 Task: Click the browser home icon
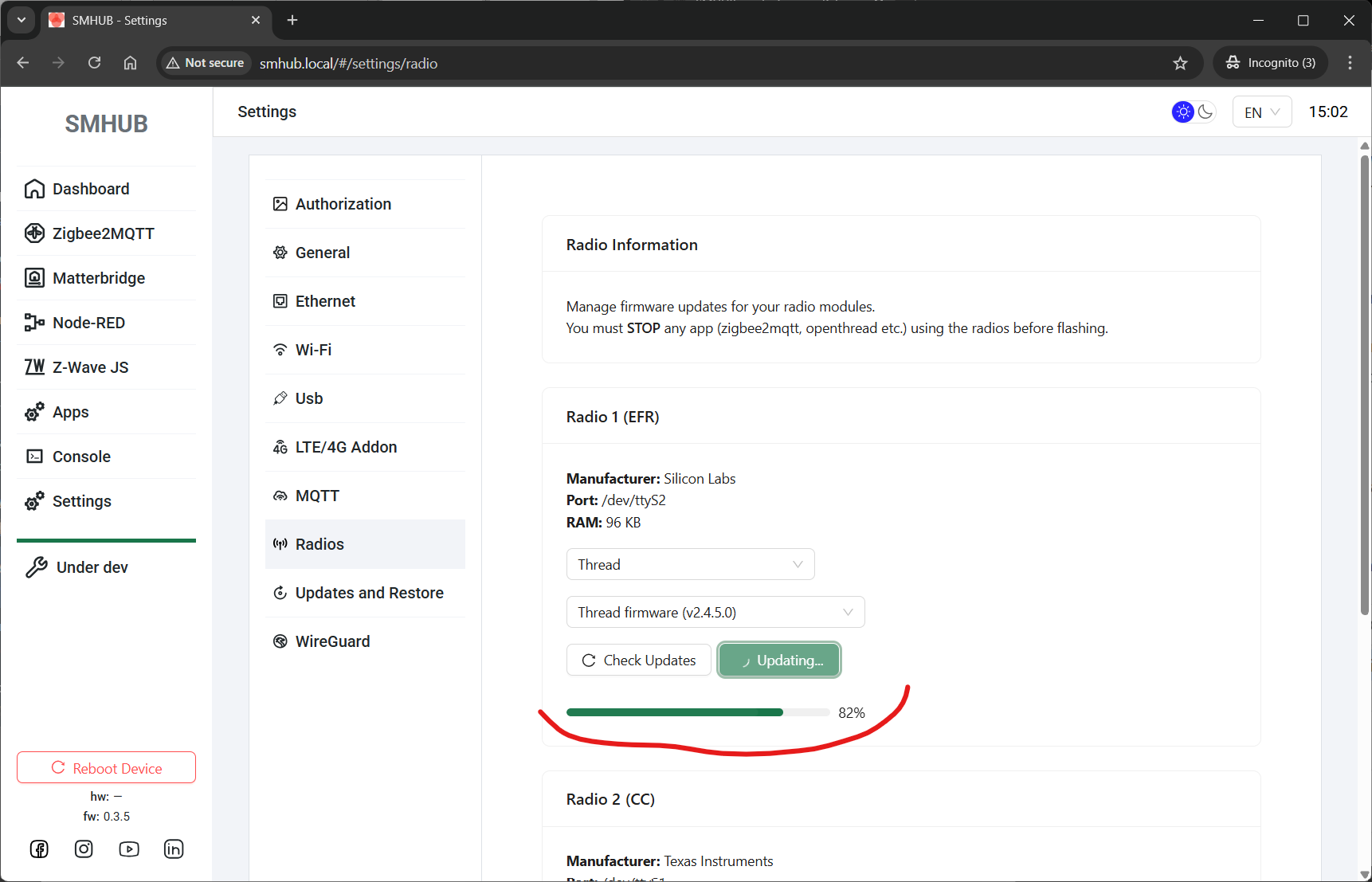coord(131,63)
